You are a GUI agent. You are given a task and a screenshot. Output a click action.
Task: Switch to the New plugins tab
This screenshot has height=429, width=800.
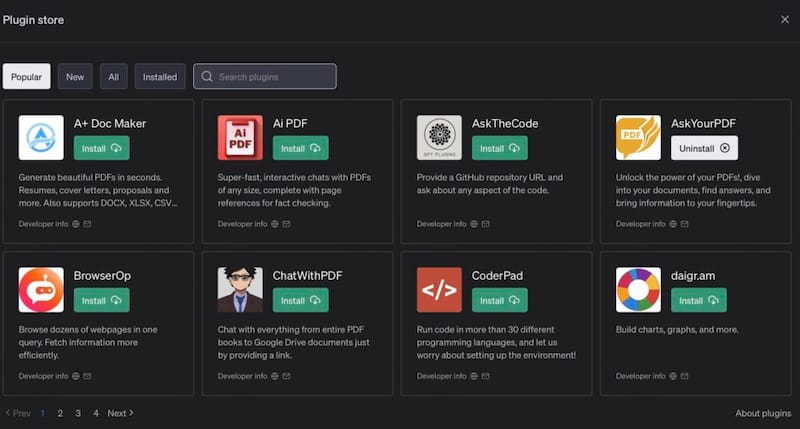click(75, 77)
